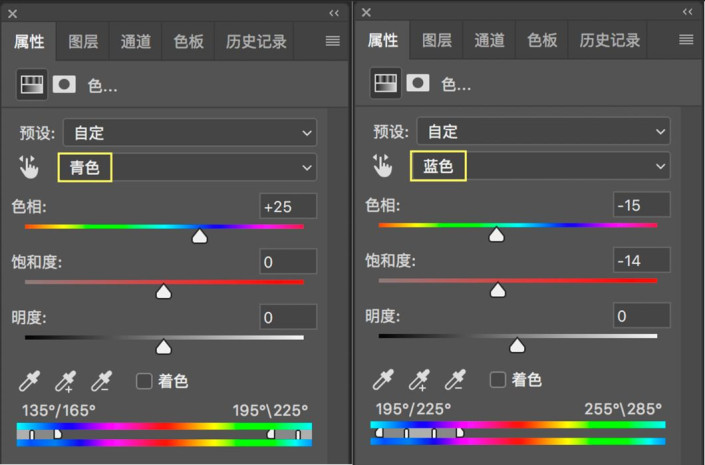Screen dimensions: 705x465
Task: Switch to 色板 tab in left panel
Action: tap(188, 41)
